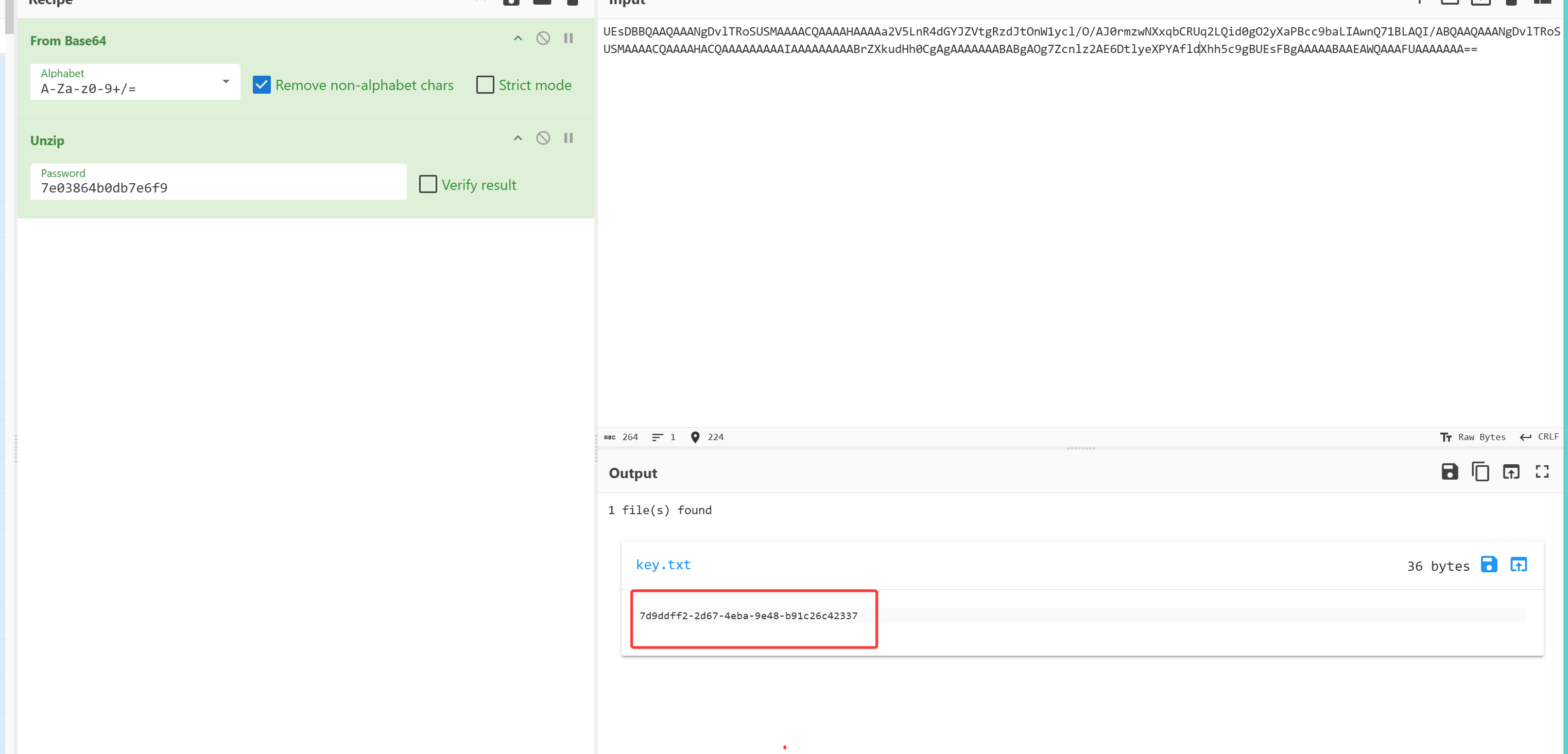Open the key.txt file link
Screen dimensions: 1568x754
tap(663, 565)
